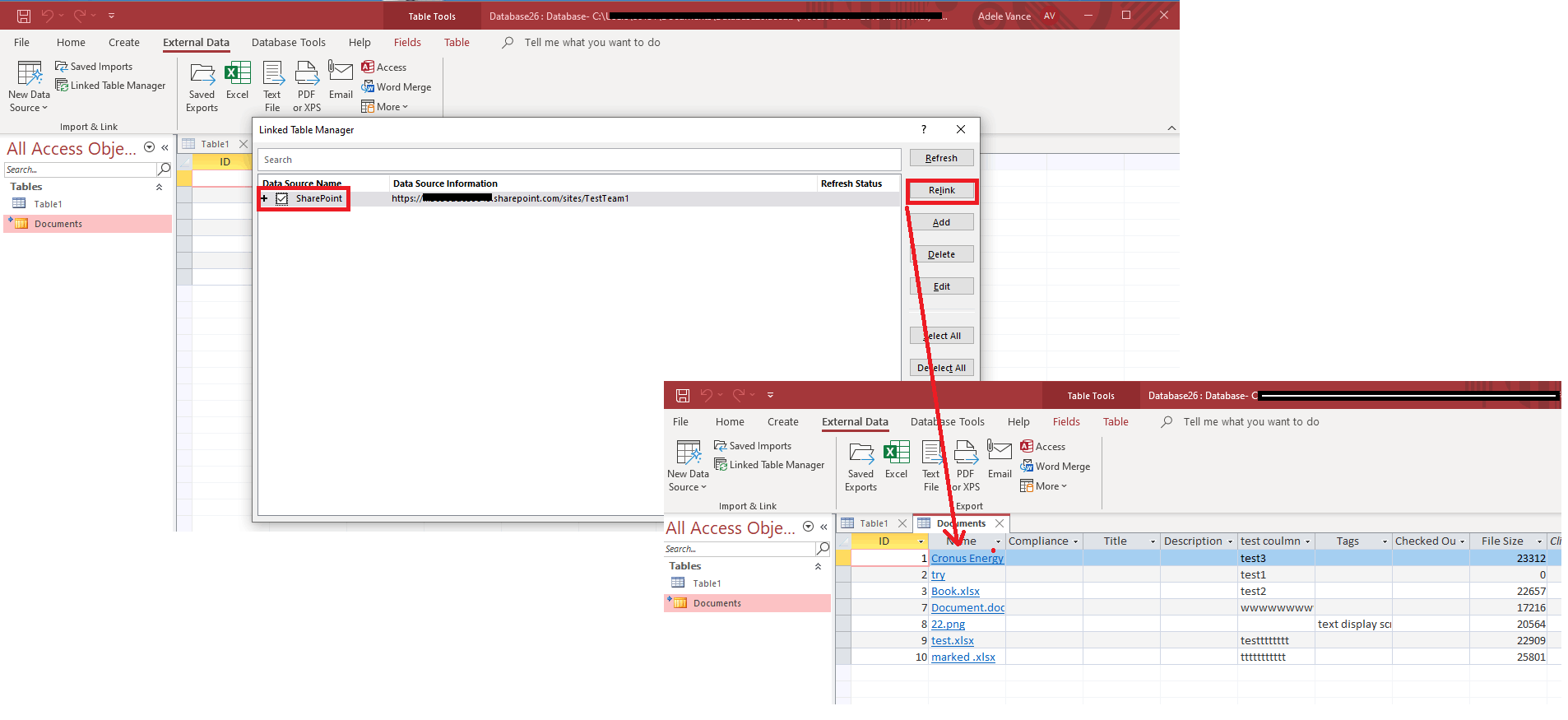The height and width of the screenshot is (720, 1568).
Task: Click Relink button in Linked Table Manager
Action: 942,190
